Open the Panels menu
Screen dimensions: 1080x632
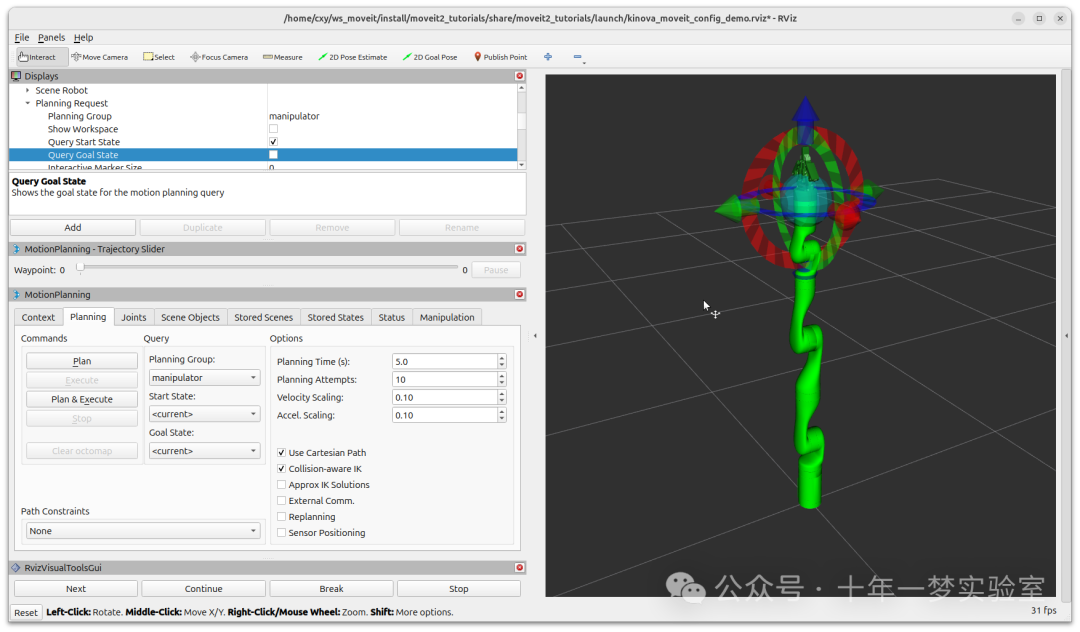pyautogui.click(x=51, y=37)
